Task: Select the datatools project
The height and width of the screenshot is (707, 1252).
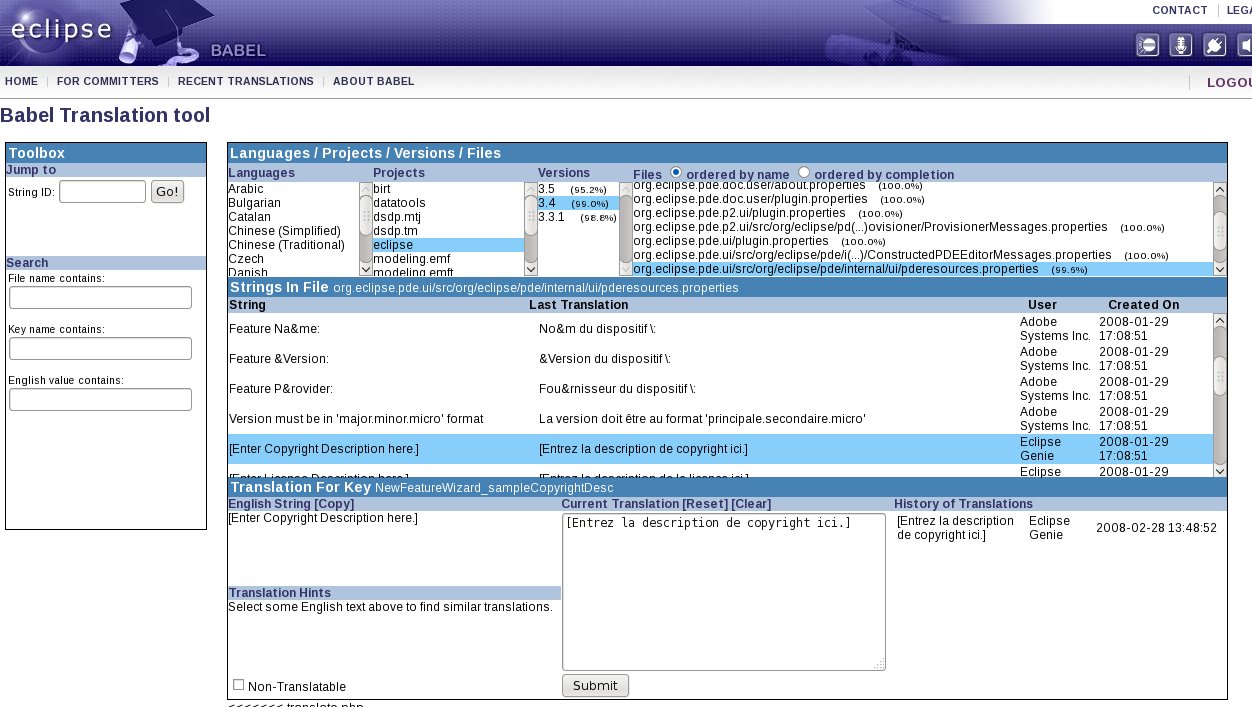Action: coord(448,203)
